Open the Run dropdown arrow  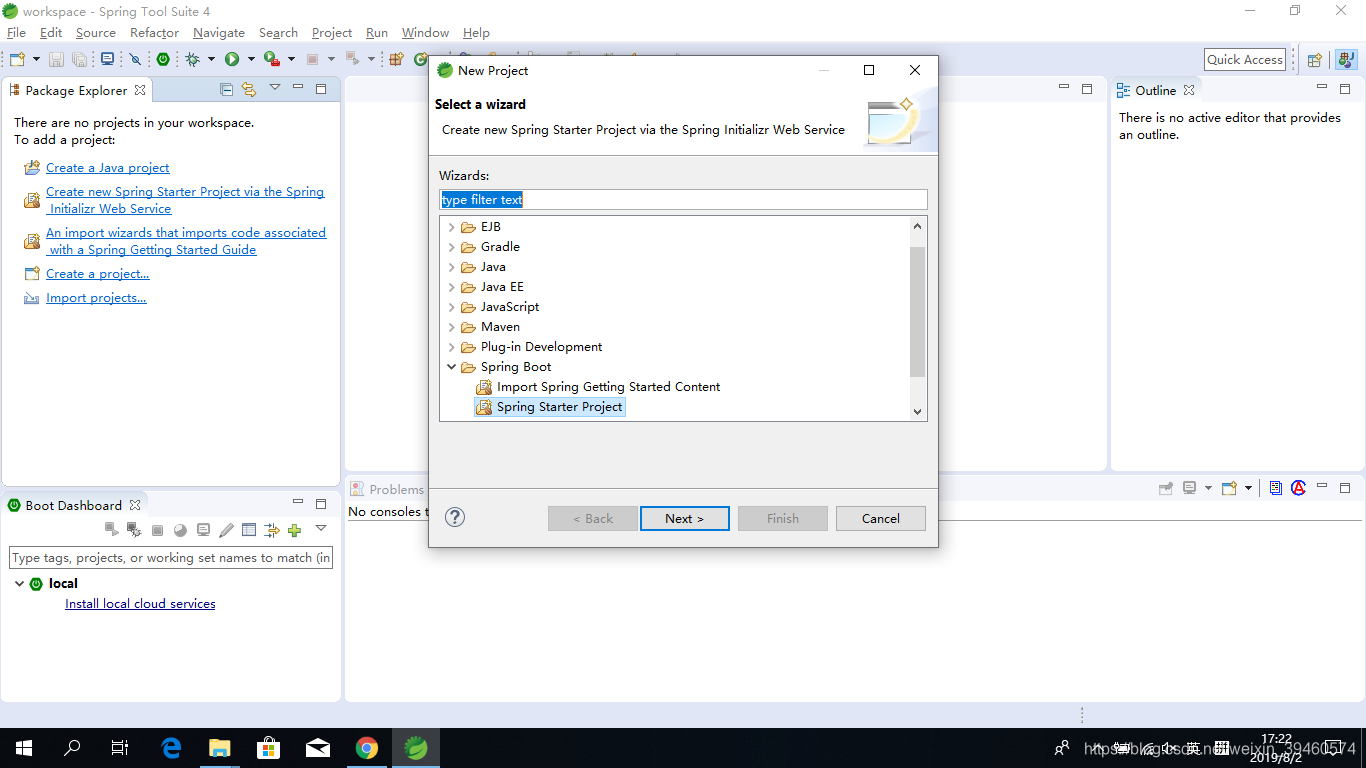pos(251,59)
